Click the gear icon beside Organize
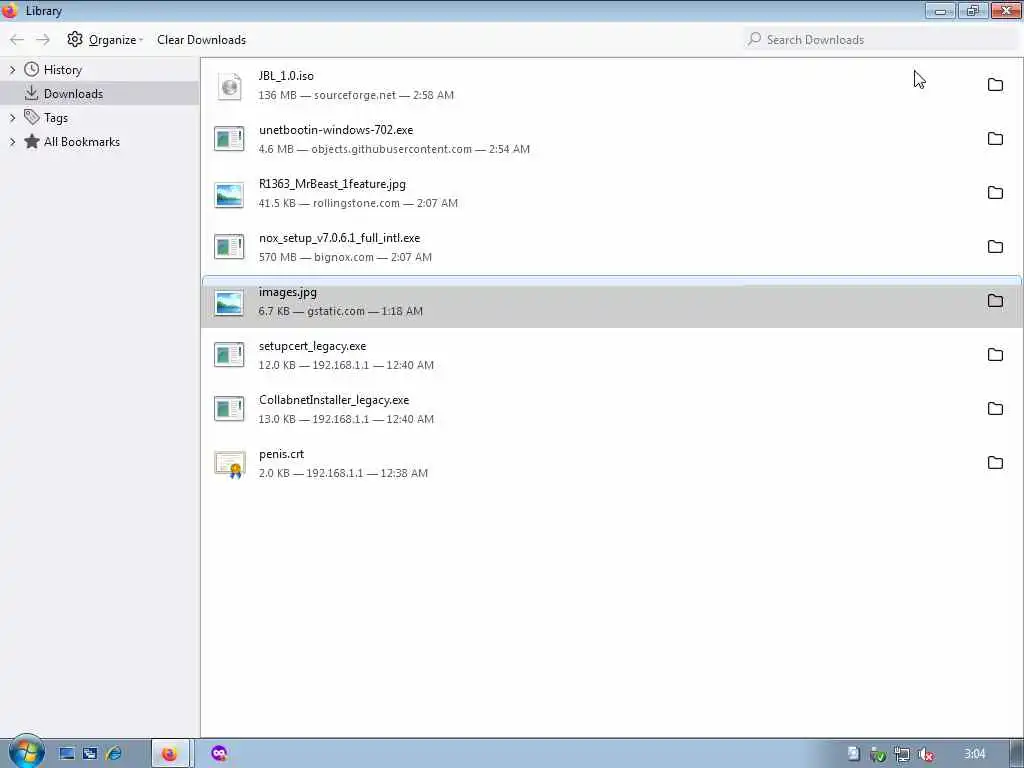Screen dimensions: 1024x768 (75, 39)
